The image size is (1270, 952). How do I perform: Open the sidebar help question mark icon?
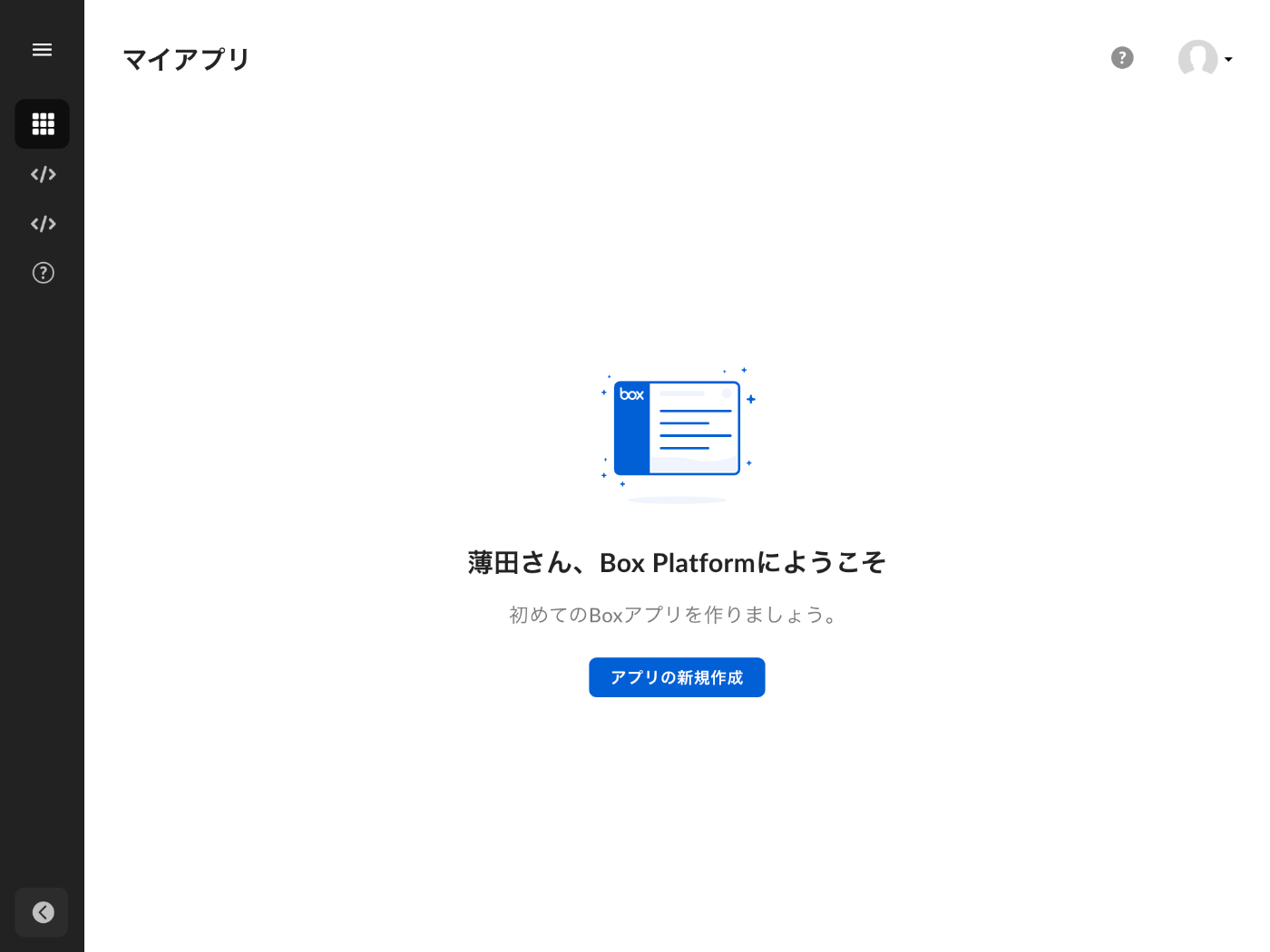[43, 273]
